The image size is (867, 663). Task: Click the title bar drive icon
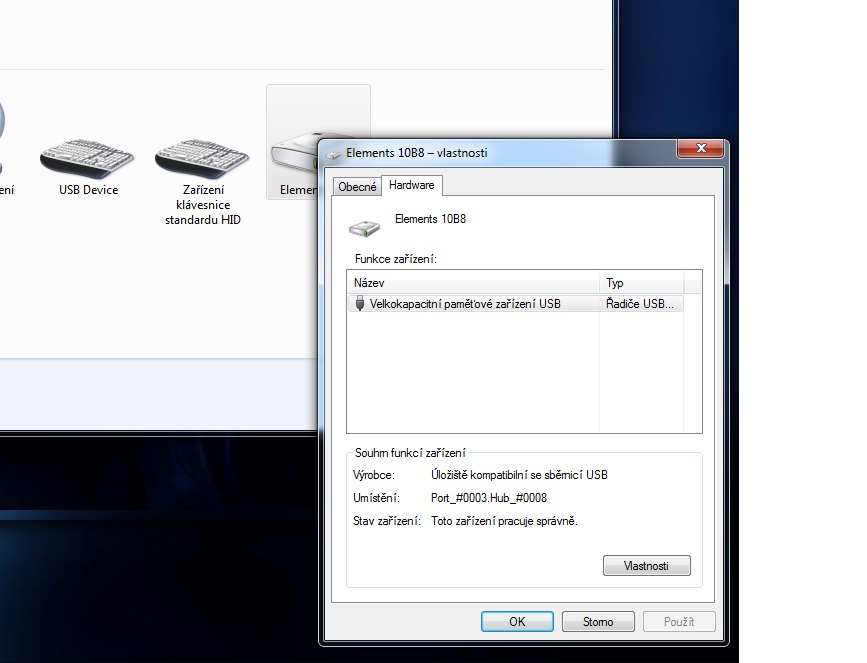point(333,154)
